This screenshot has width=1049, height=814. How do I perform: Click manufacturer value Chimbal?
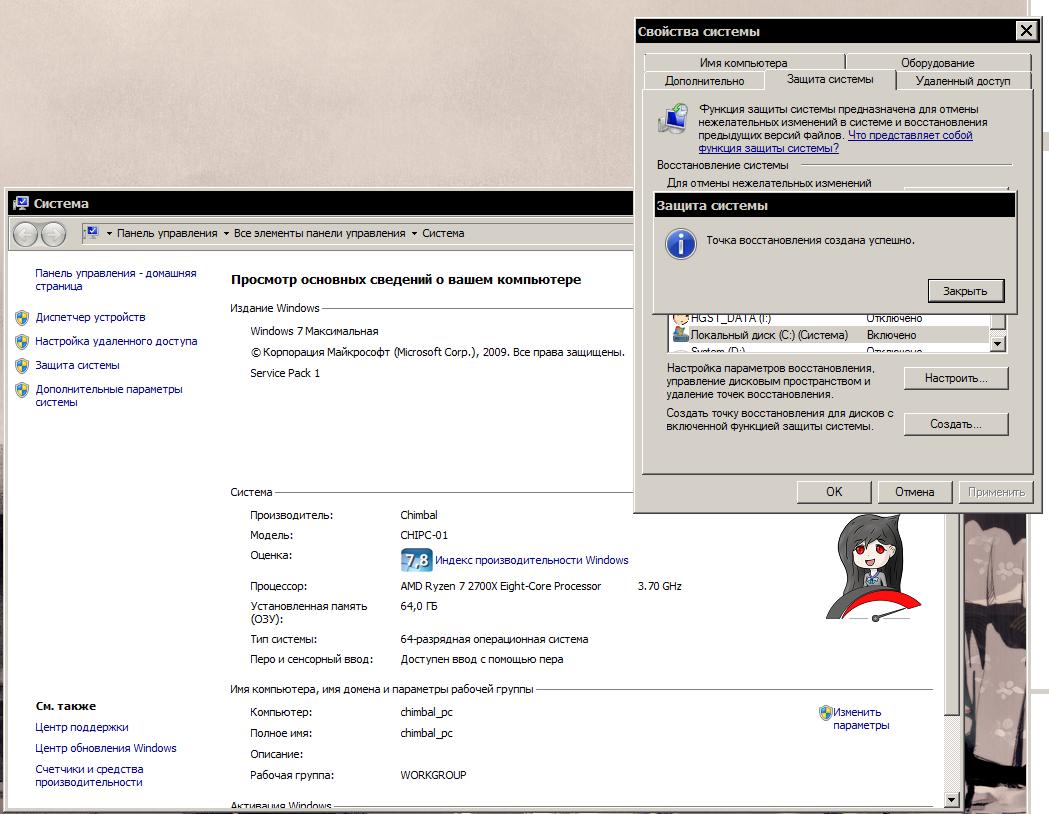419,515
